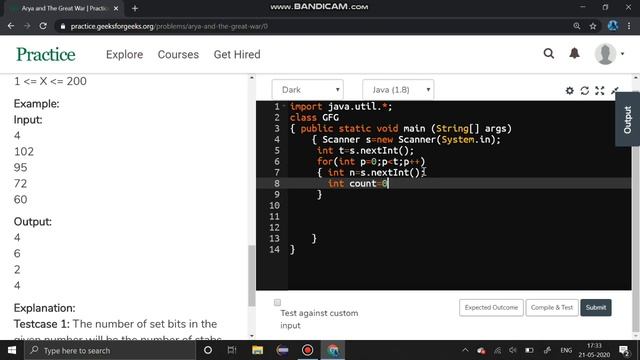This screenshot has height=360, width=640.
Task: Click the volume speaker tray icon
Action: (x=513, y=350)
